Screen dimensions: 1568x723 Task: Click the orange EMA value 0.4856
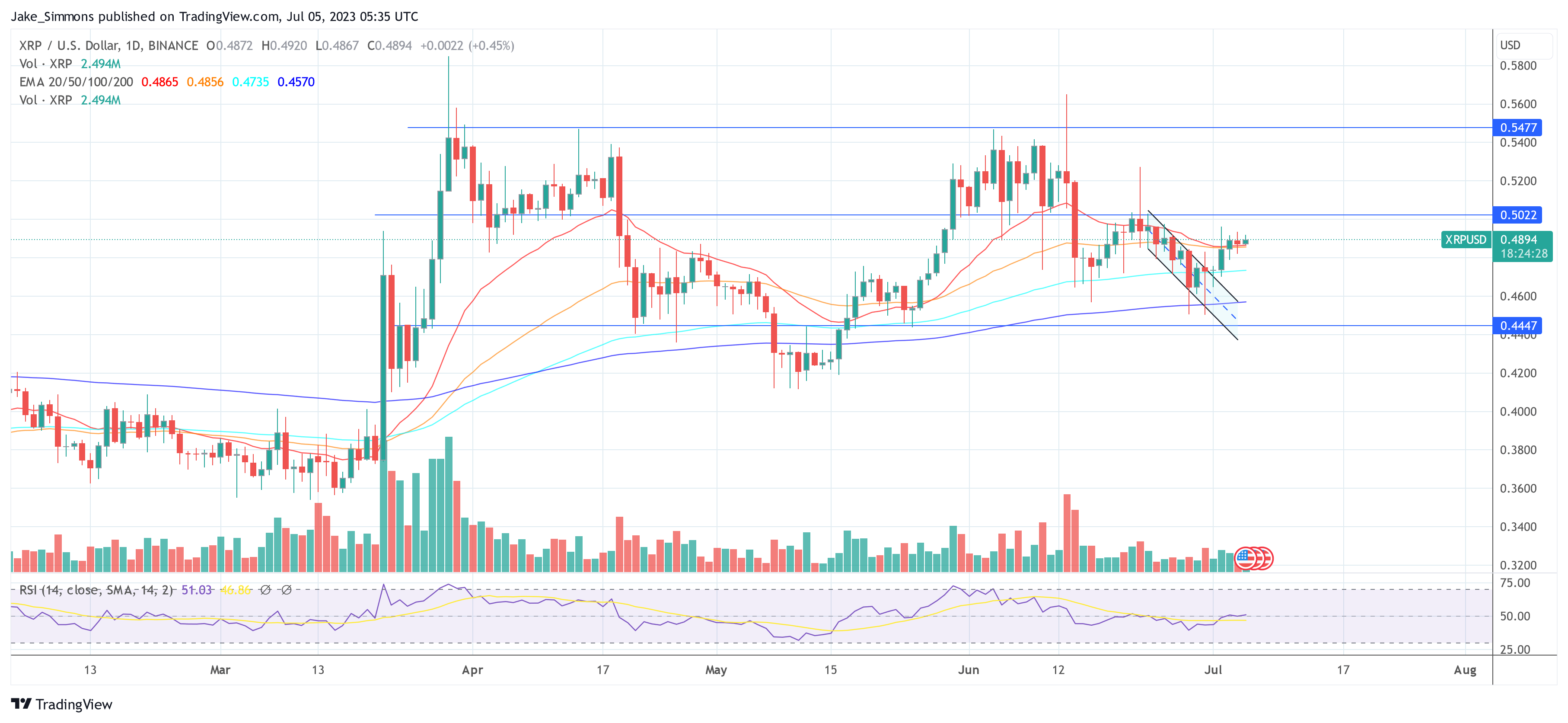tap(204, 82)
